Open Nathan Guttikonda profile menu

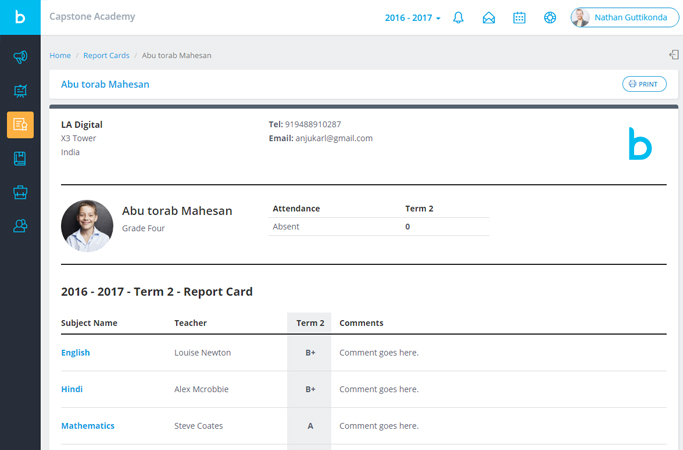pos(625,17)
